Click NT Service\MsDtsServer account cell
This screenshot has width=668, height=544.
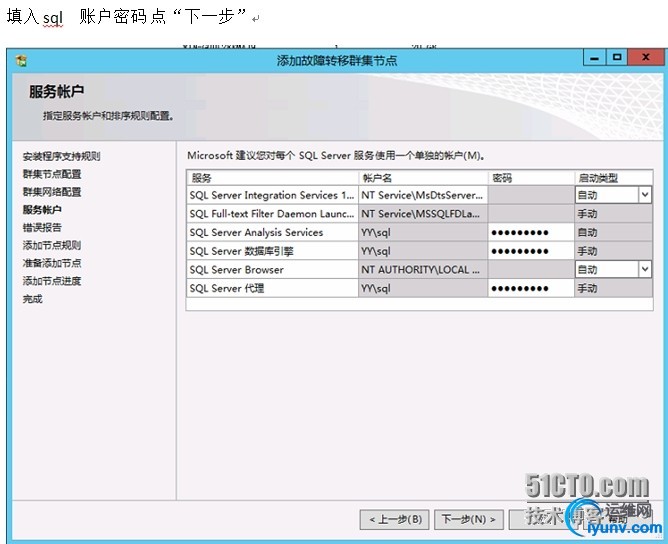[x=423, y=195]
